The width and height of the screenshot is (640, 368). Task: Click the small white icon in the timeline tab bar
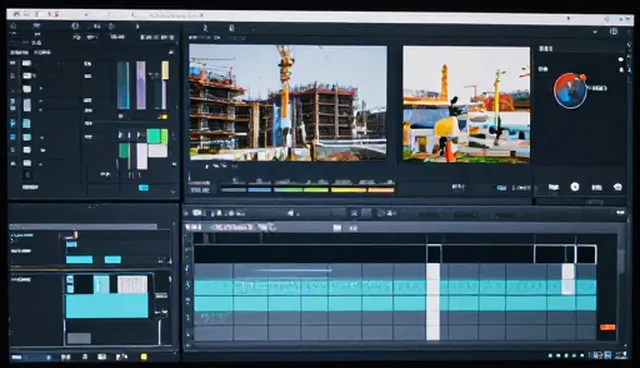pyautogui.click(x=337, y=228)
